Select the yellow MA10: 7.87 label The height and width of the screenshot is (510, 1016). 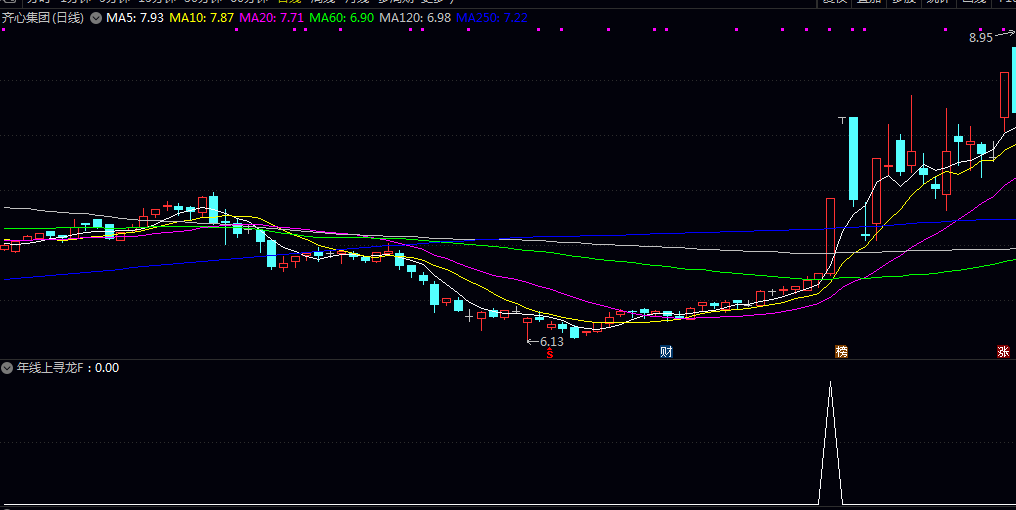click(202, 18)
